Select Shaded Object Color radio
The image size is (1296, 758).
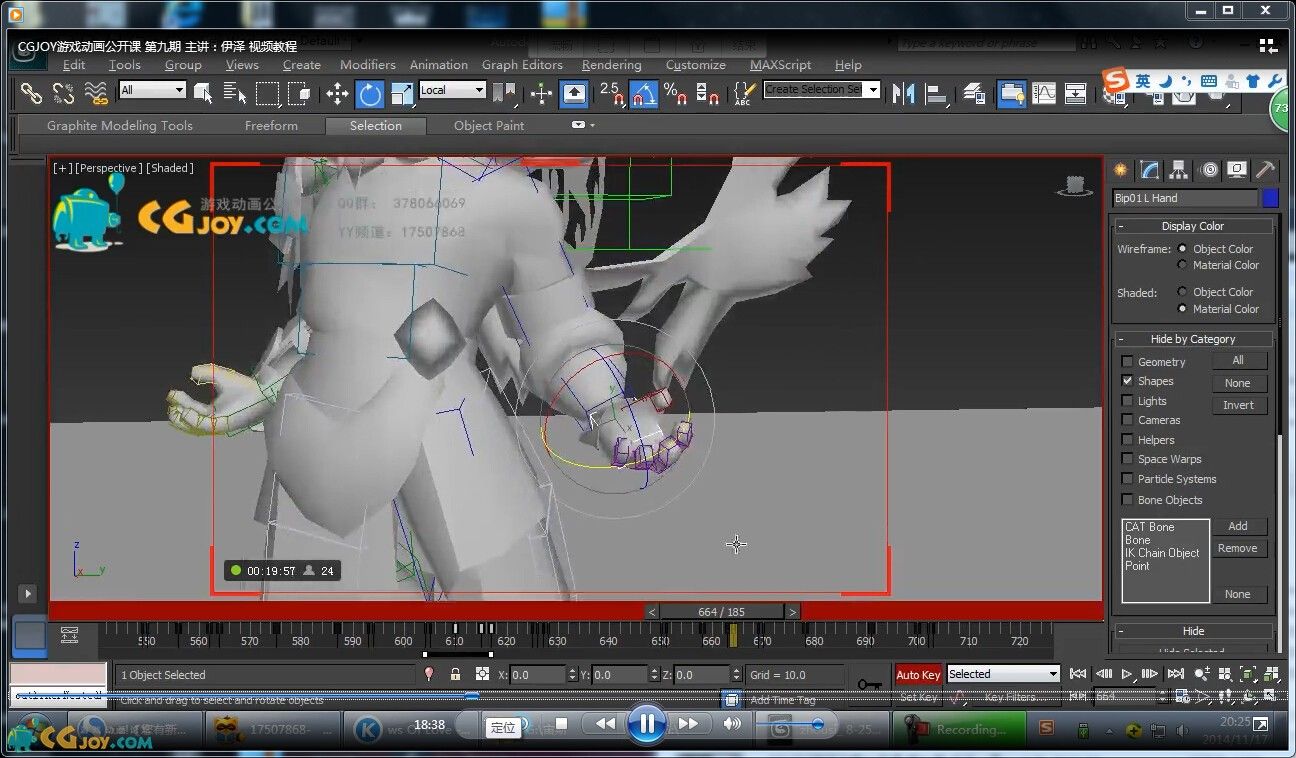point(1182,292)
